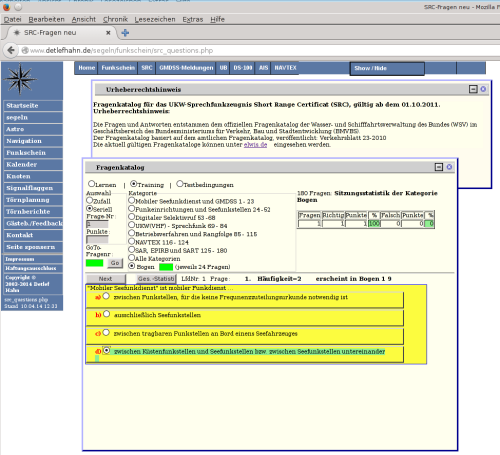500x455 pixels.
Task: Collapse the Fragenkatalog panel with minimize icon
Action: tap(439, 167)
